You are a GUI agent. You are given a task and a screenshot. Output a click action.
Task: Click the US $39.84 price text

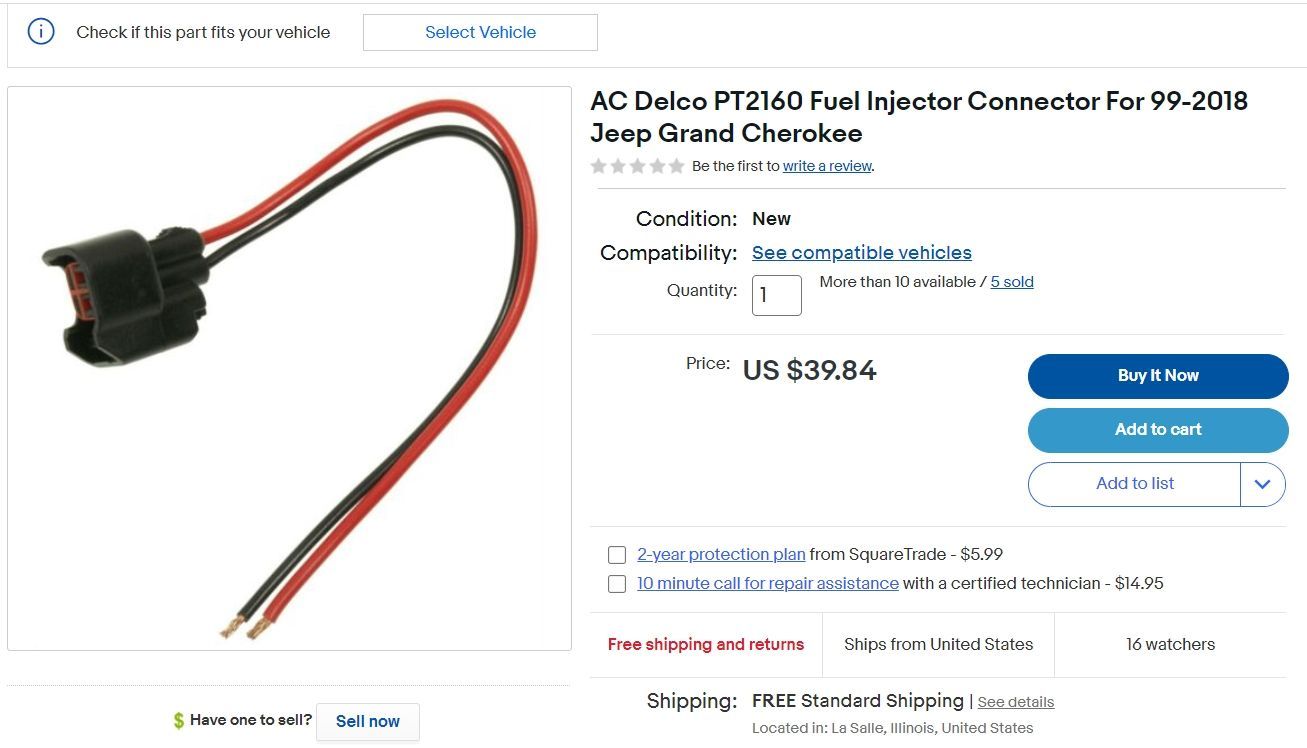[x=809, y=371]
